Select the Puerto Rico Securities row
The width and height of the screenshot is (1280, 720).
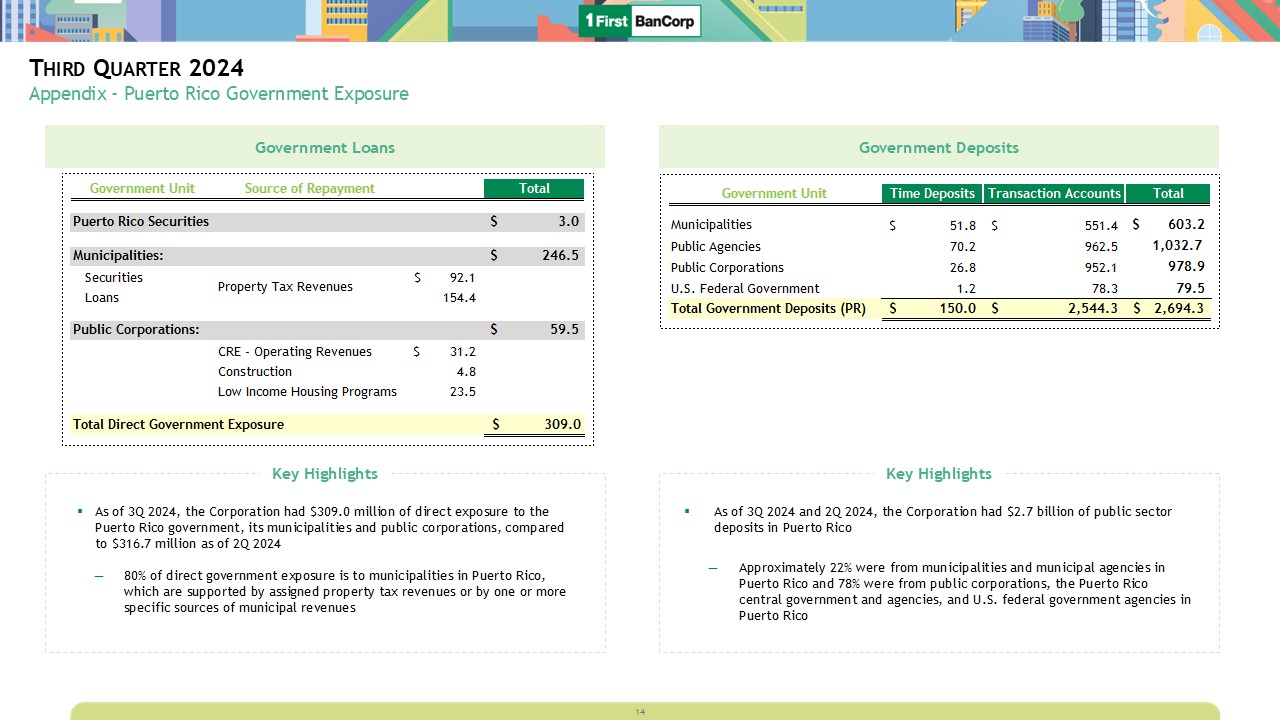[141, 221]
